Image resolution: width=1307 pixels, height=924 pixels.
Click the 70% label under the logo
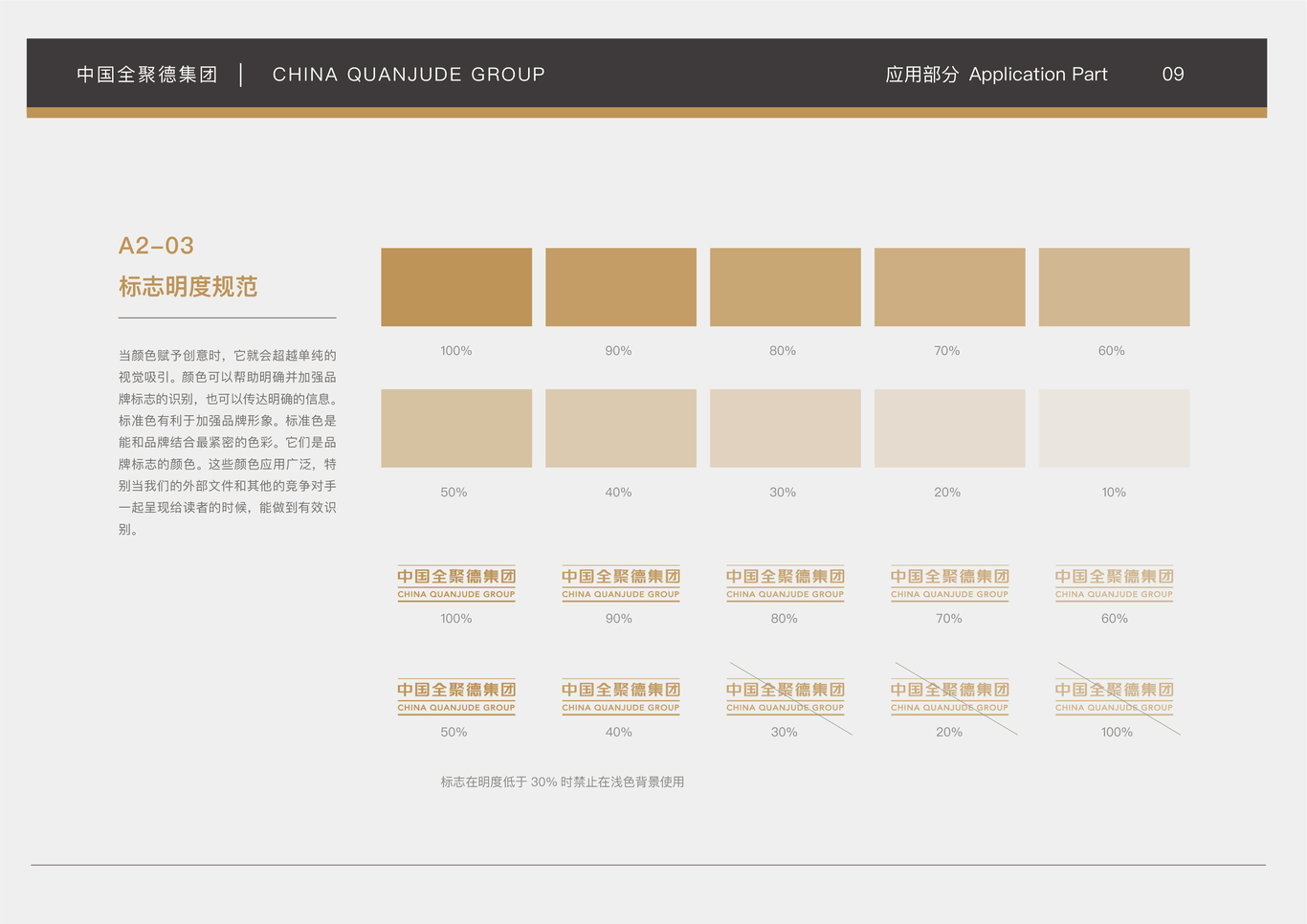click(x=949, y=619)
